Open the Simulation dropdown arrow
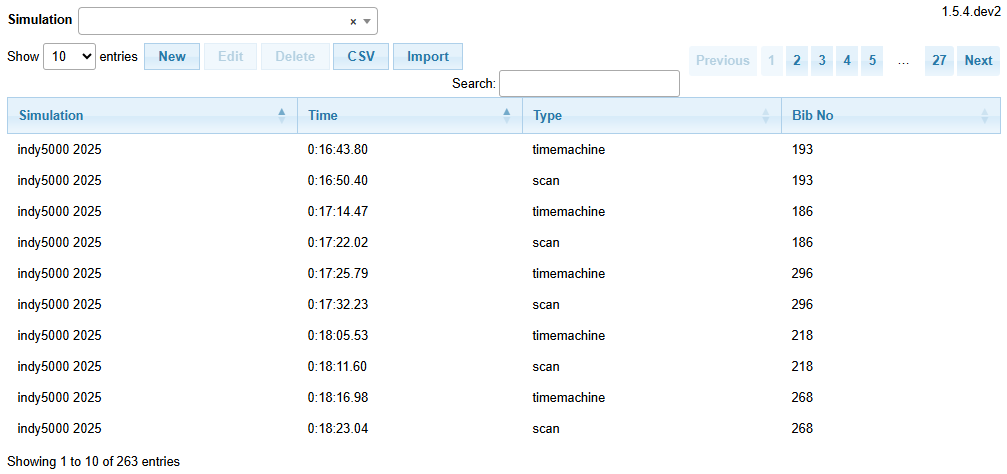 367,21
